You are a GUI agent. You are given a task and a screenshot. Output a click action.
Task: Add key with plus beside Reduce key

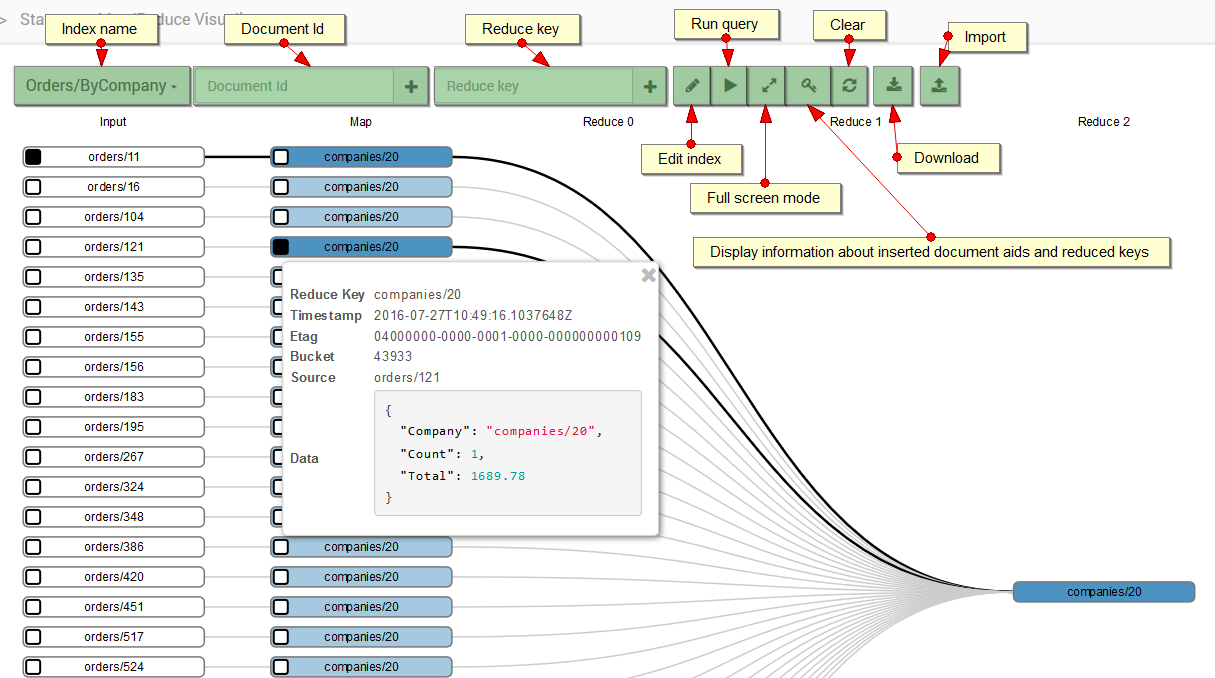650,86
